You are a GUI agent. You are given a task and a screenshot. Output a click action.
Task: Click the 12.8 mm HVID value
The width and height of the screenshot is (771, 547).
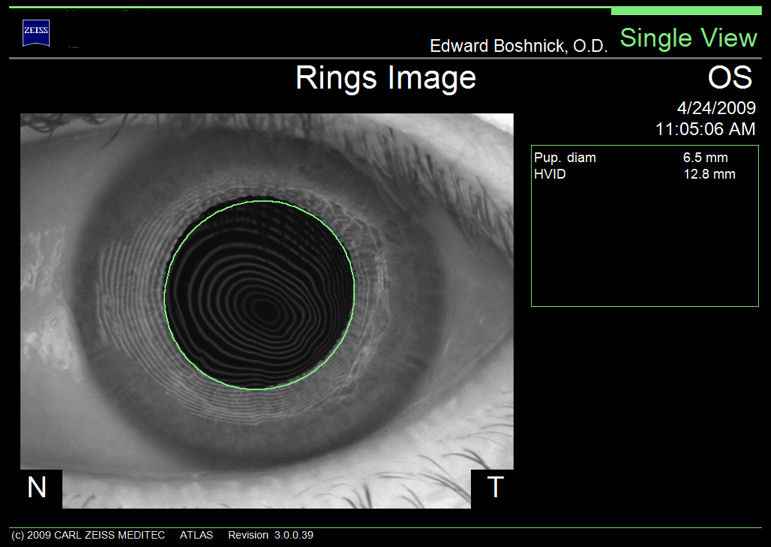click(x=708, y=174)
